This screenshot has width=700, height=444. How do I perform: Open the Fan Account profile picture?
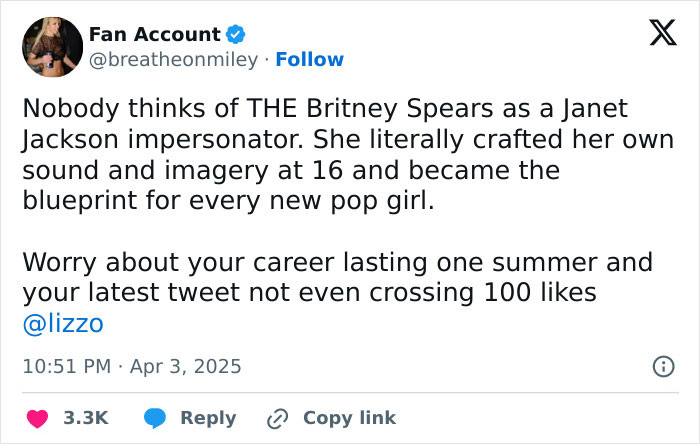[x=51, y=47]
